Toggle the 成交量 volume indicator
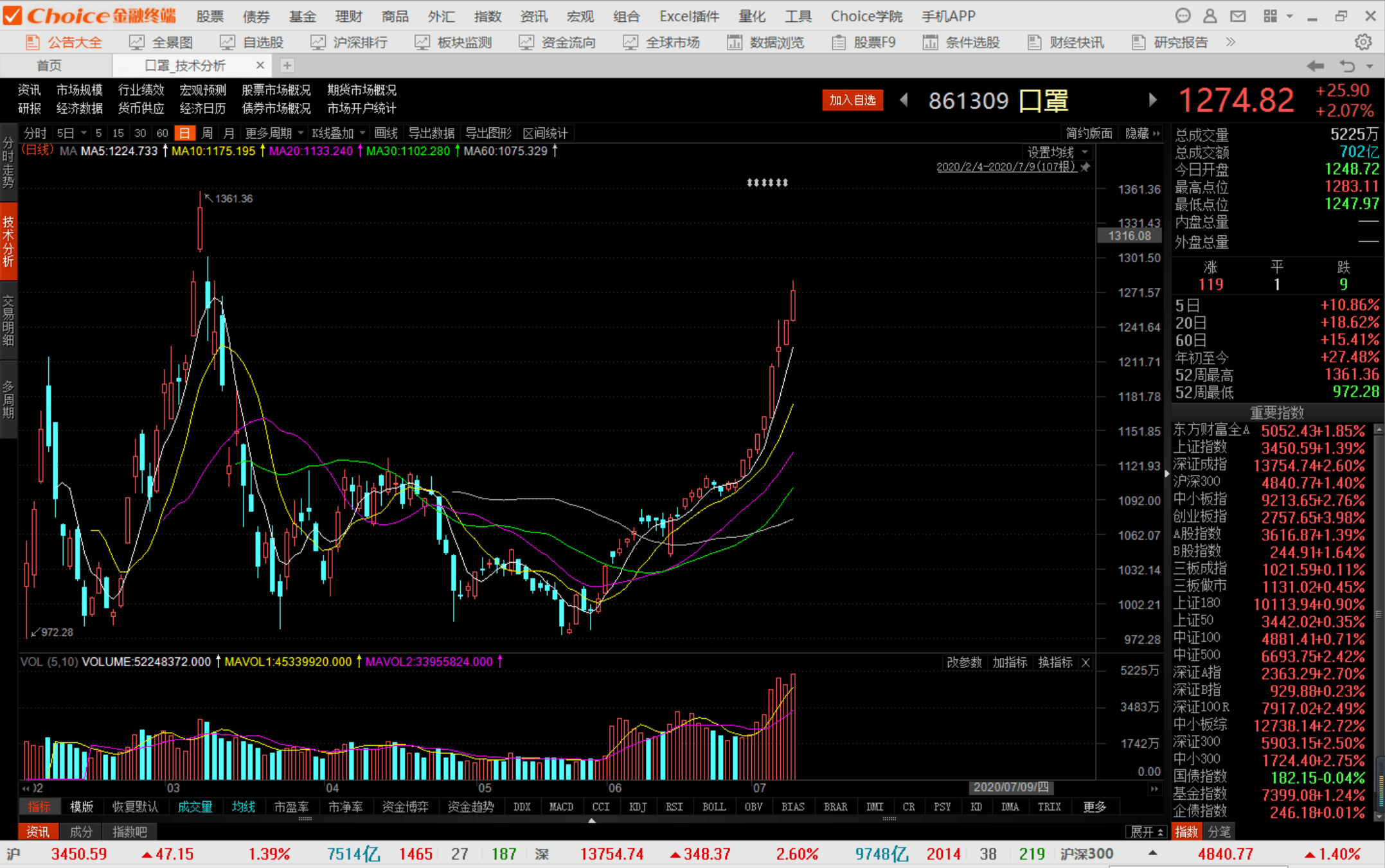This screenshot has width=1385, height=868. click(x=195, y=807)
